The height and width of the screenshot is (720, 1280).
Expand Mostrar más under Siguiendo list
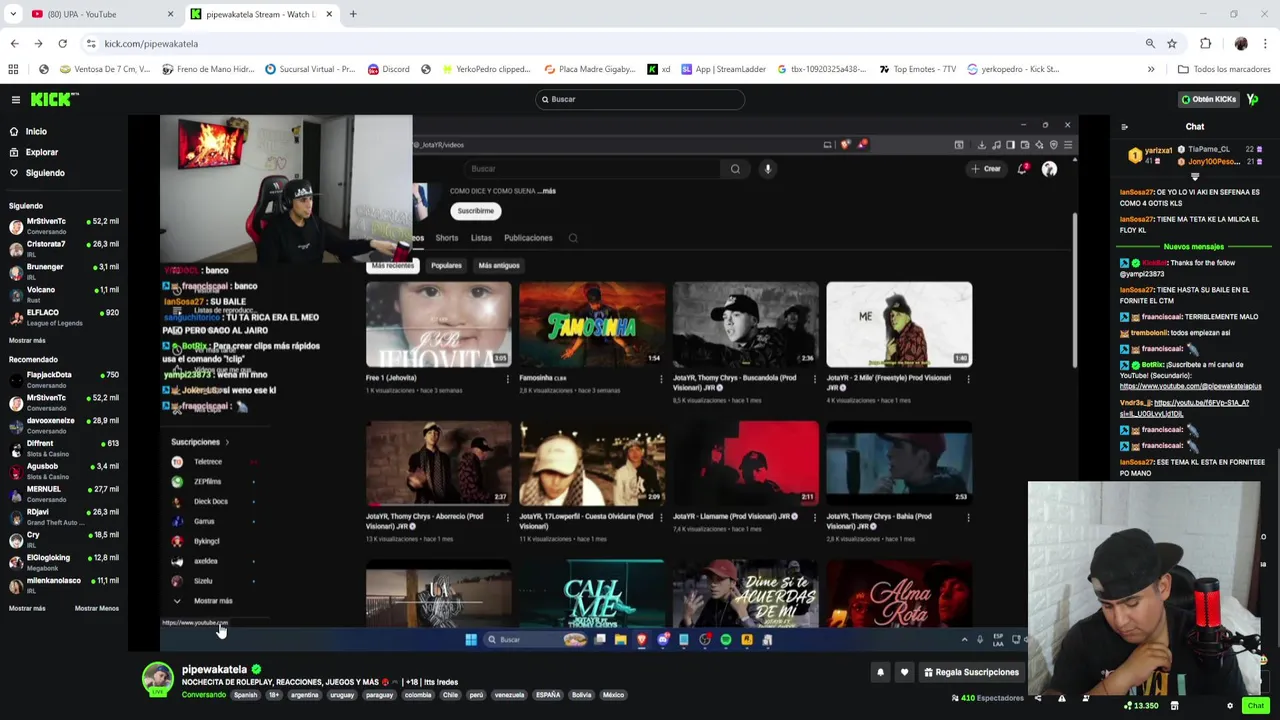coord(27,340)
